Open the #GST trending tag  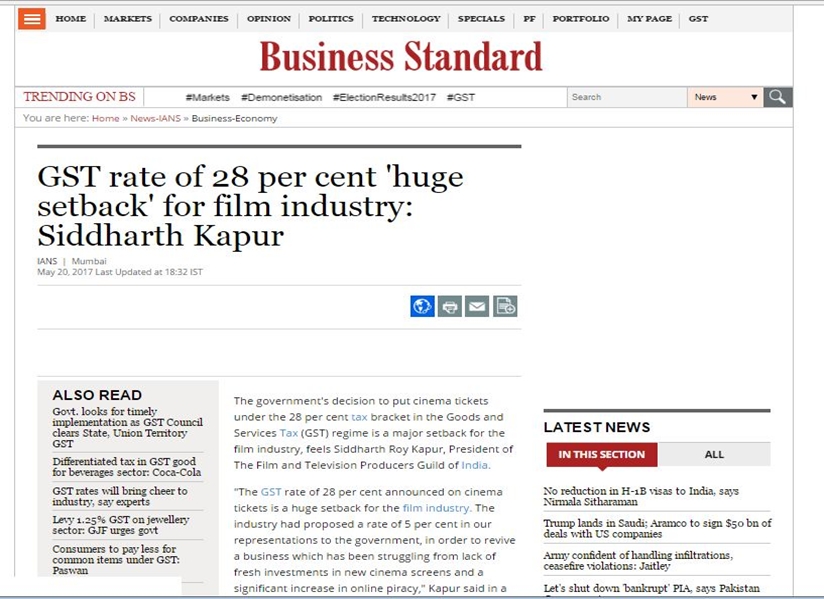tap(461, 97)
